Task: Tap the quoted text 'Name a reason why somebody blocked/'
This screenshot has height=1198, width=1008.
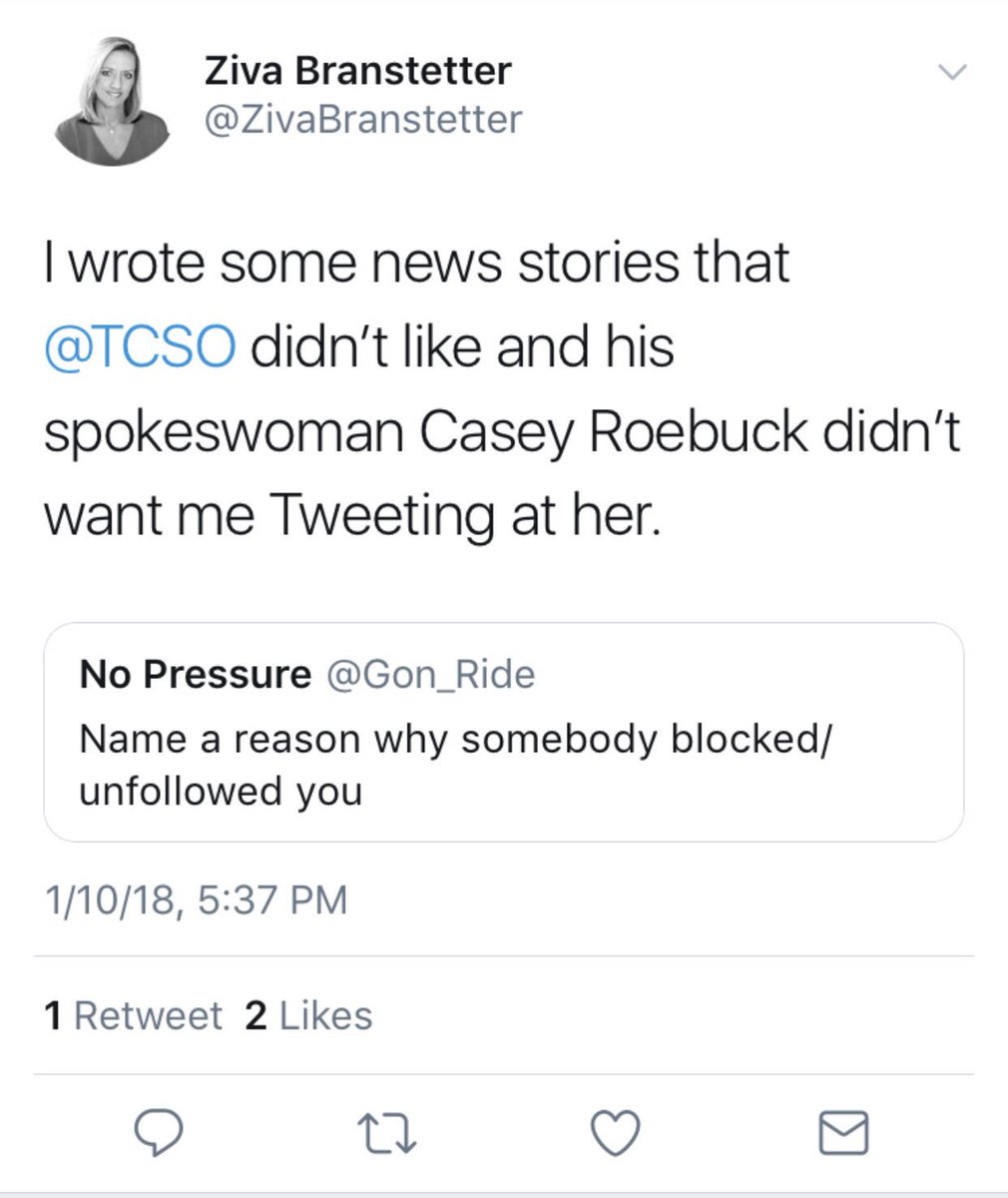Action: pos(456,740)
